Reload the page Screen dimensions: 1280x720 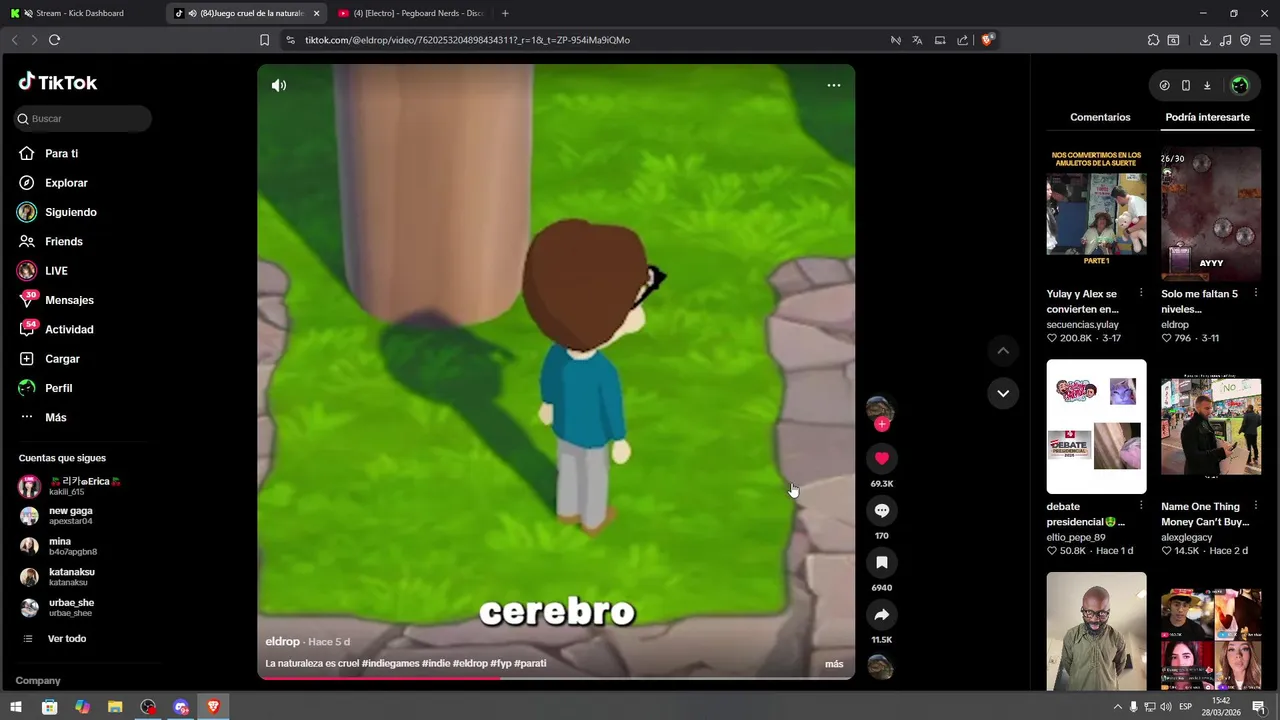55,40
